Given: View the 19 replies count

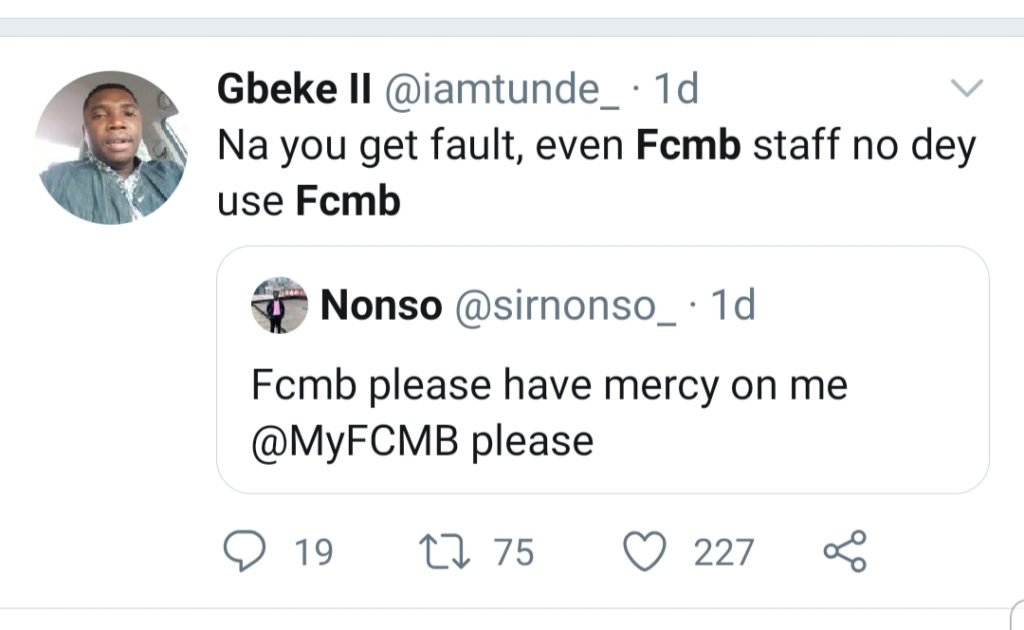Looking at the screenshot, I should (x=316, y=552).
